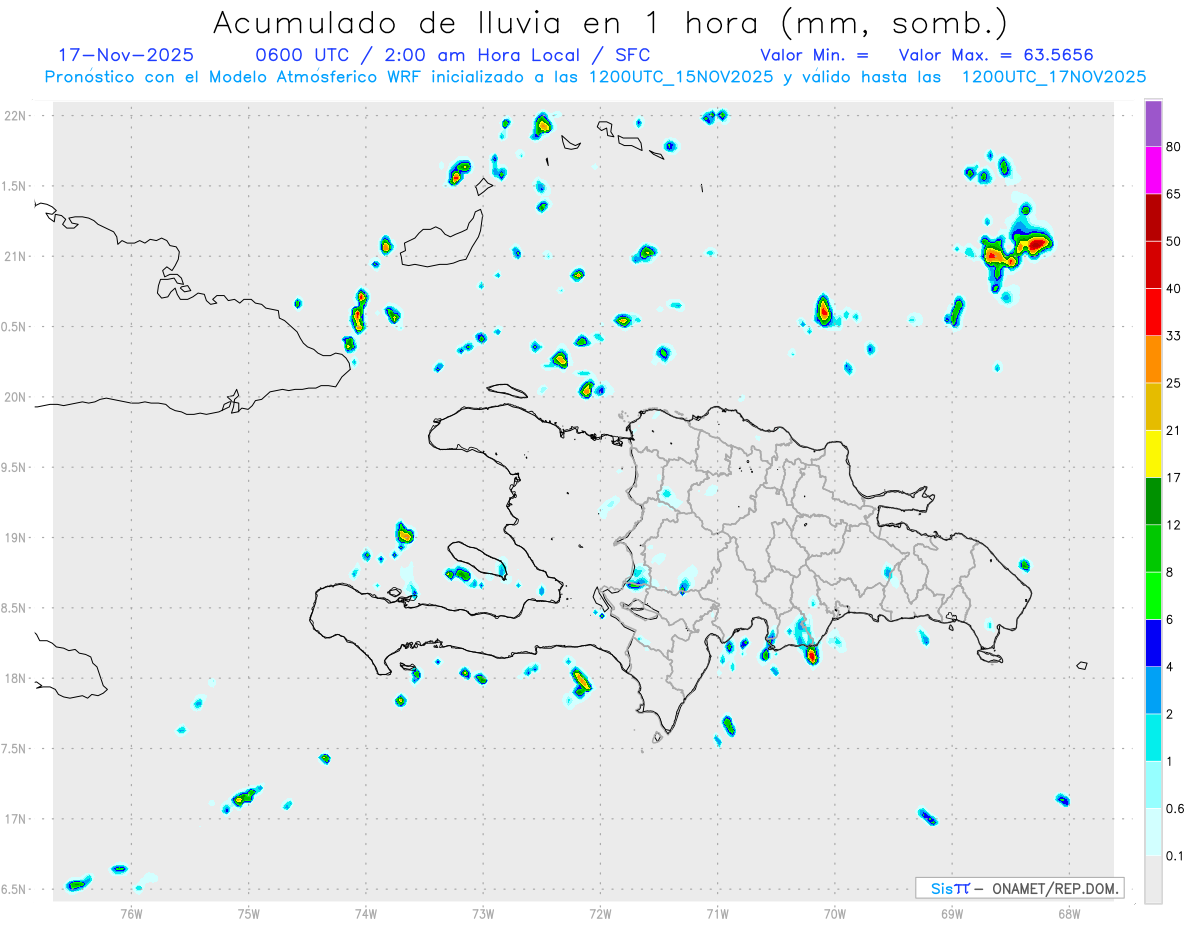Pick the dark red legend band between 50 and 65
Screen dimensions: 1200x927
[x=1153, y=217]
